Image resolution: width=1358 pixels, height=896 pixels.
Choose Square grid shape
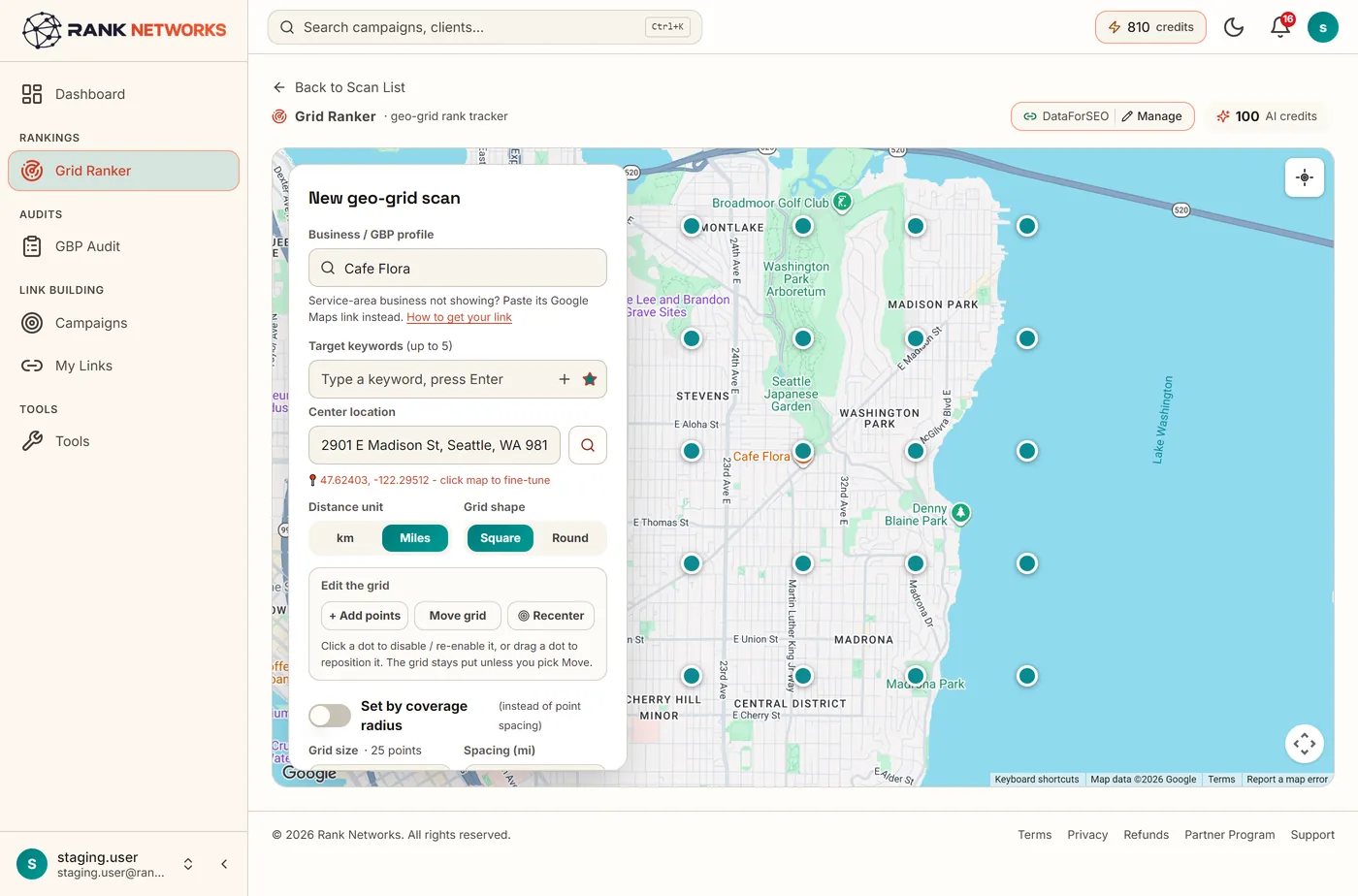point(501,538)
